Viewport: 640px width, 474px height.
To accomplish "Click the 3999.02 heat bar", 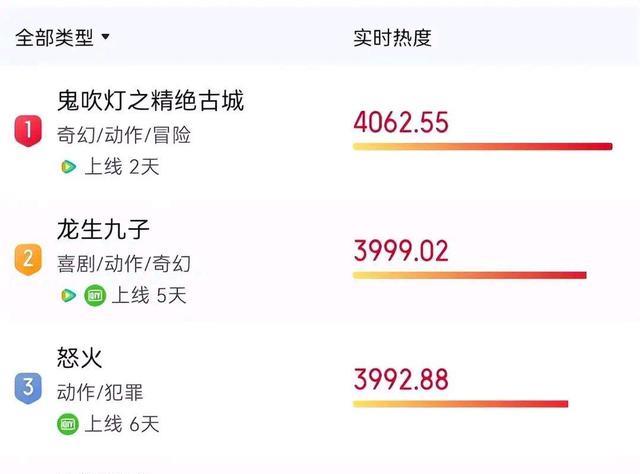I will (469, 275).
